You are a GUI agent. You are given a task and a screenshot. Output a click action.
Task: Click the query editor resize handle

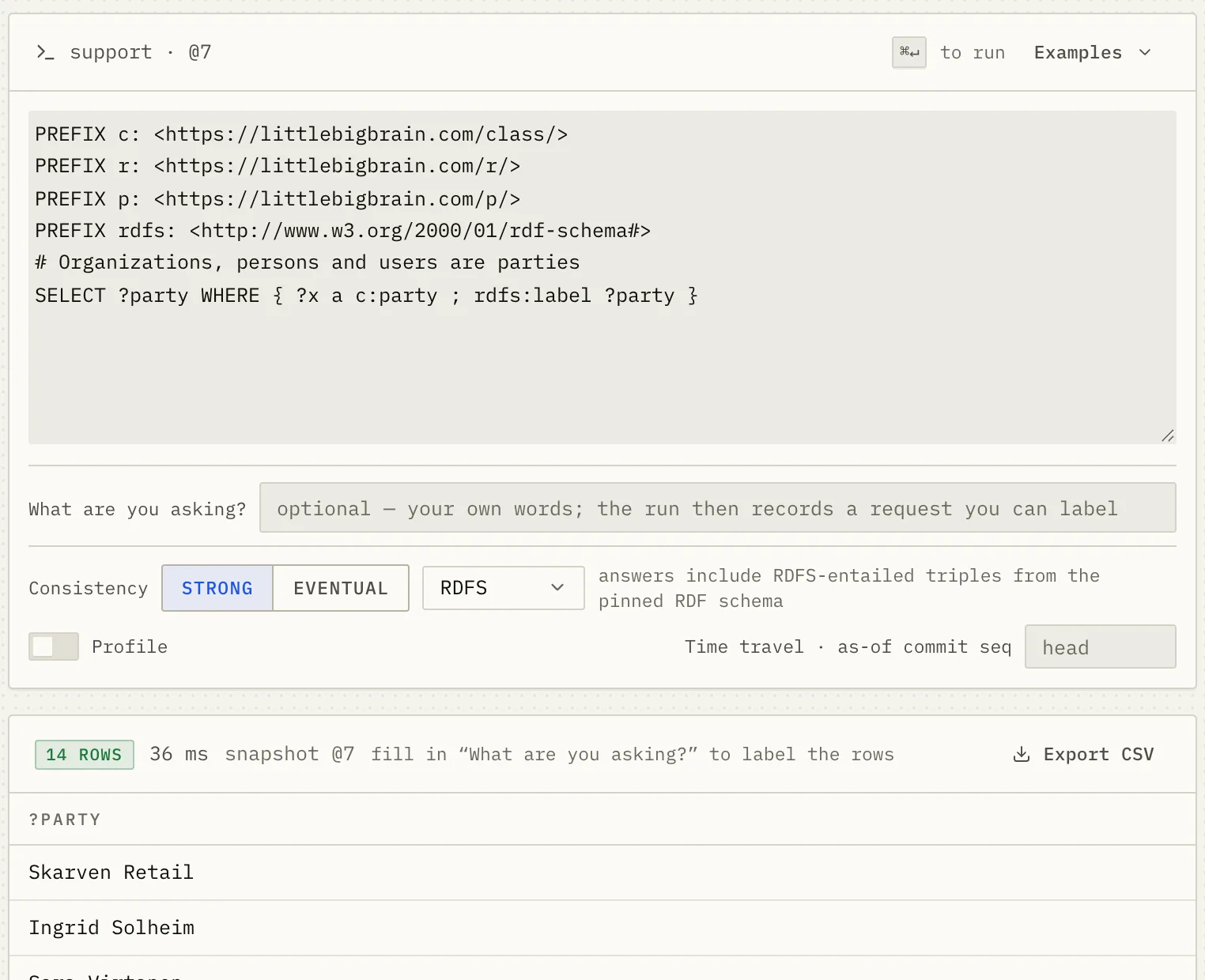pyautogui.click(x=1168, y=435)
